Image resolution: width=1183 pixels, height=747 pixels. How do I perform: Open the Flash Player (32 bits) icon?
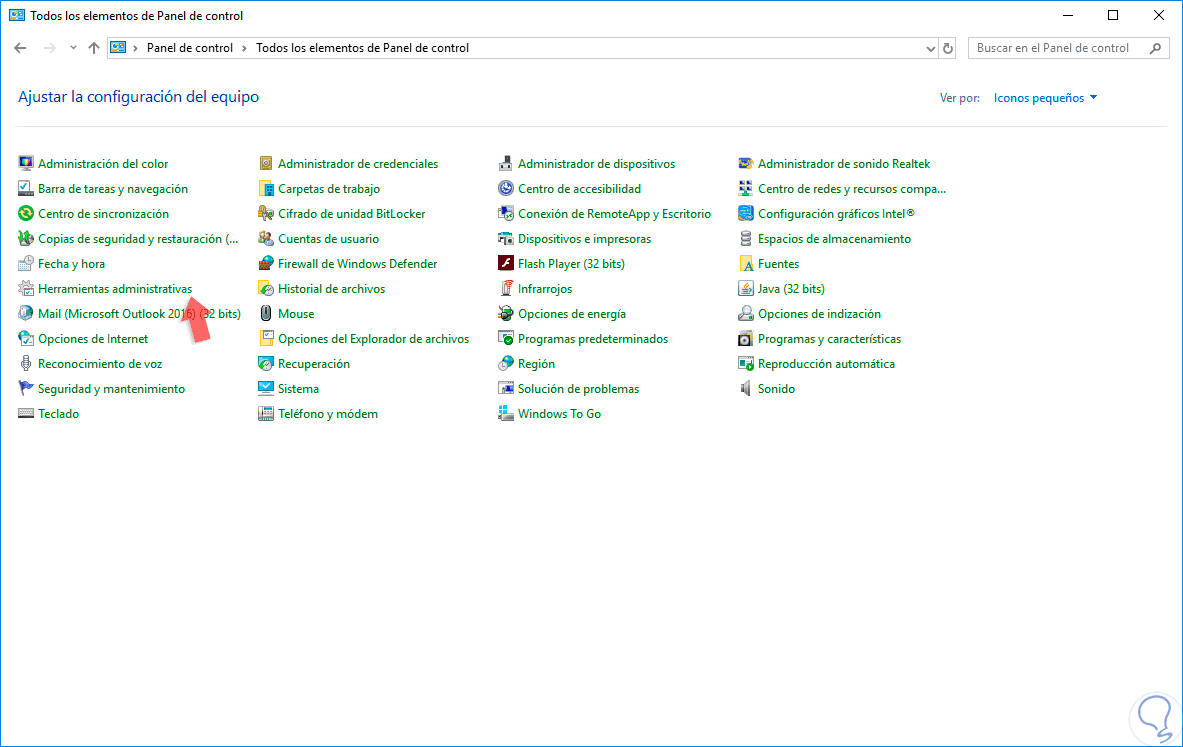[x=506, y=264]
